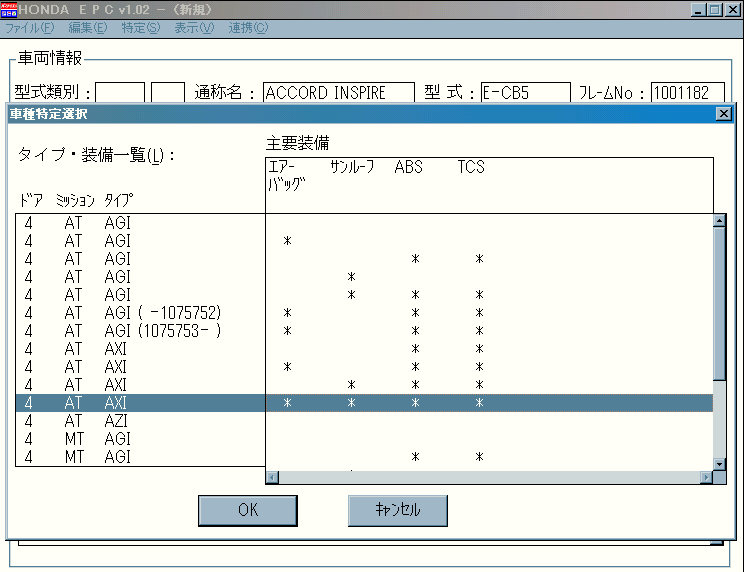Select first AT AGI row with no equipment
The height and width of the screenshot is (572, 744).
[364, 223]
